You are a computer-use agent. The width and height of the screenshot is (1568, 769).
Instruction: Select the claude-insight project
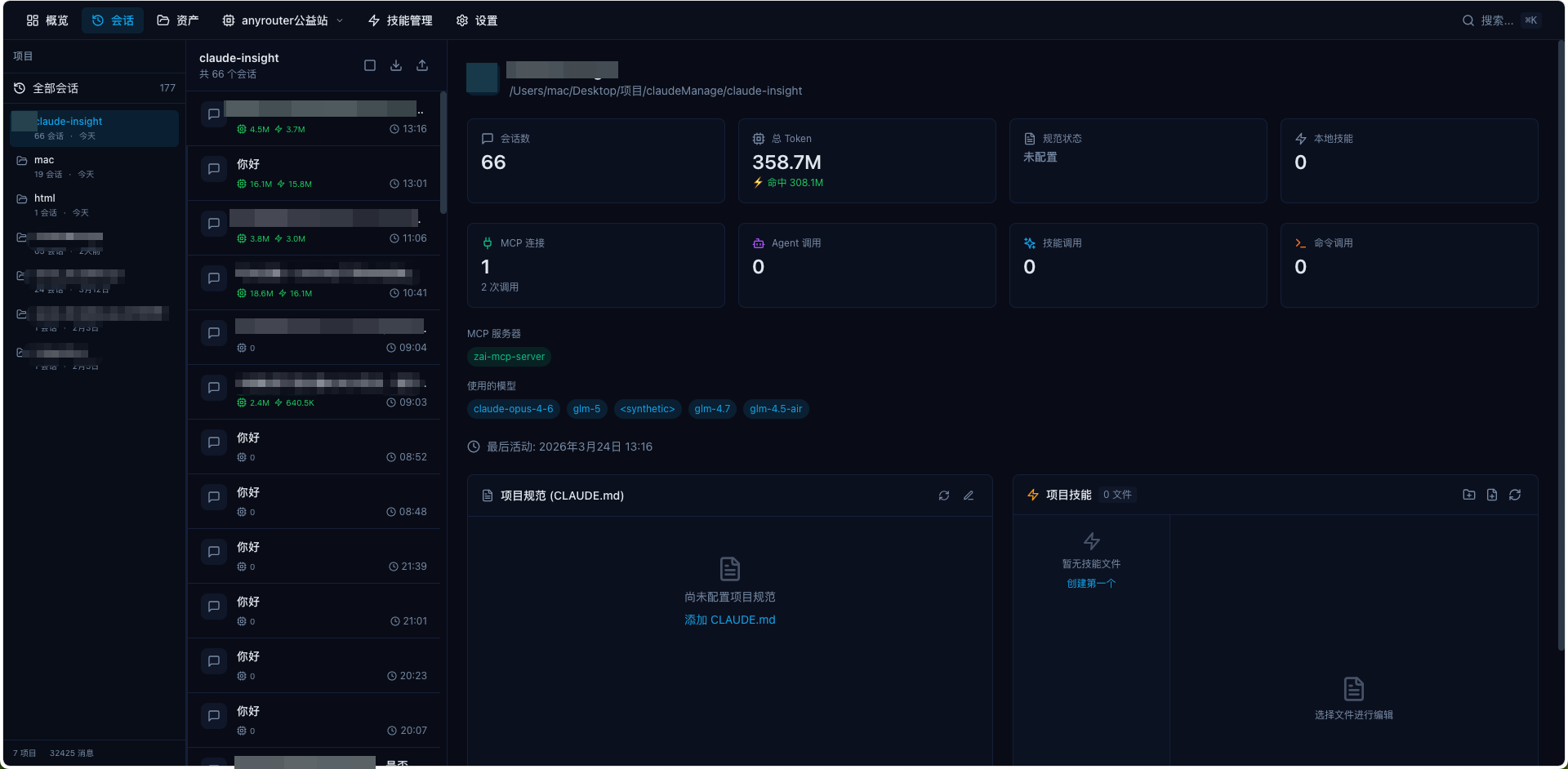coord(95,128)
